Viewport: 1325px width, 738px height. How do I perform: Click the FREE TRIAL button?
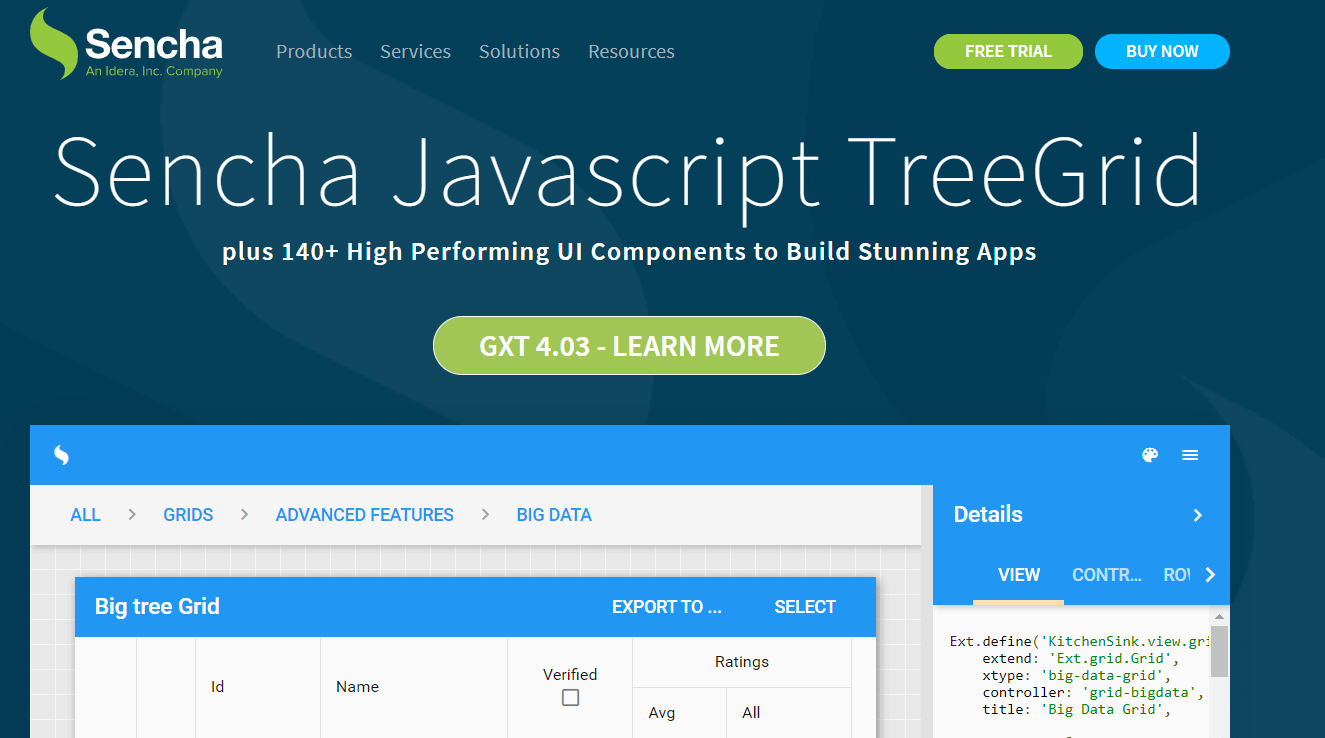pos(1008,51)
